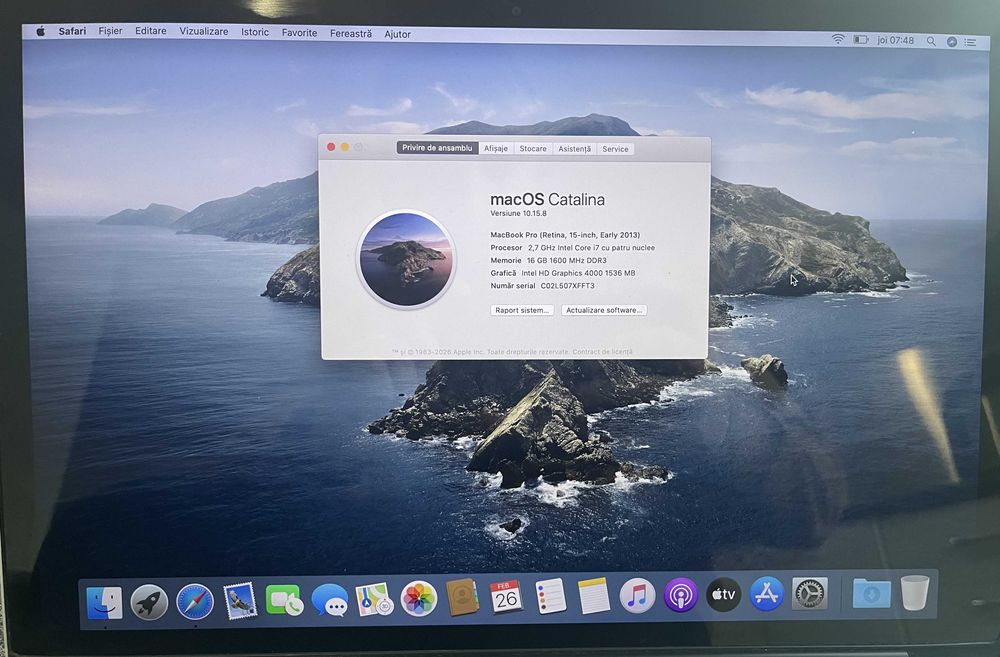Open Podcasts purple icon in Dock

point(680,595)
